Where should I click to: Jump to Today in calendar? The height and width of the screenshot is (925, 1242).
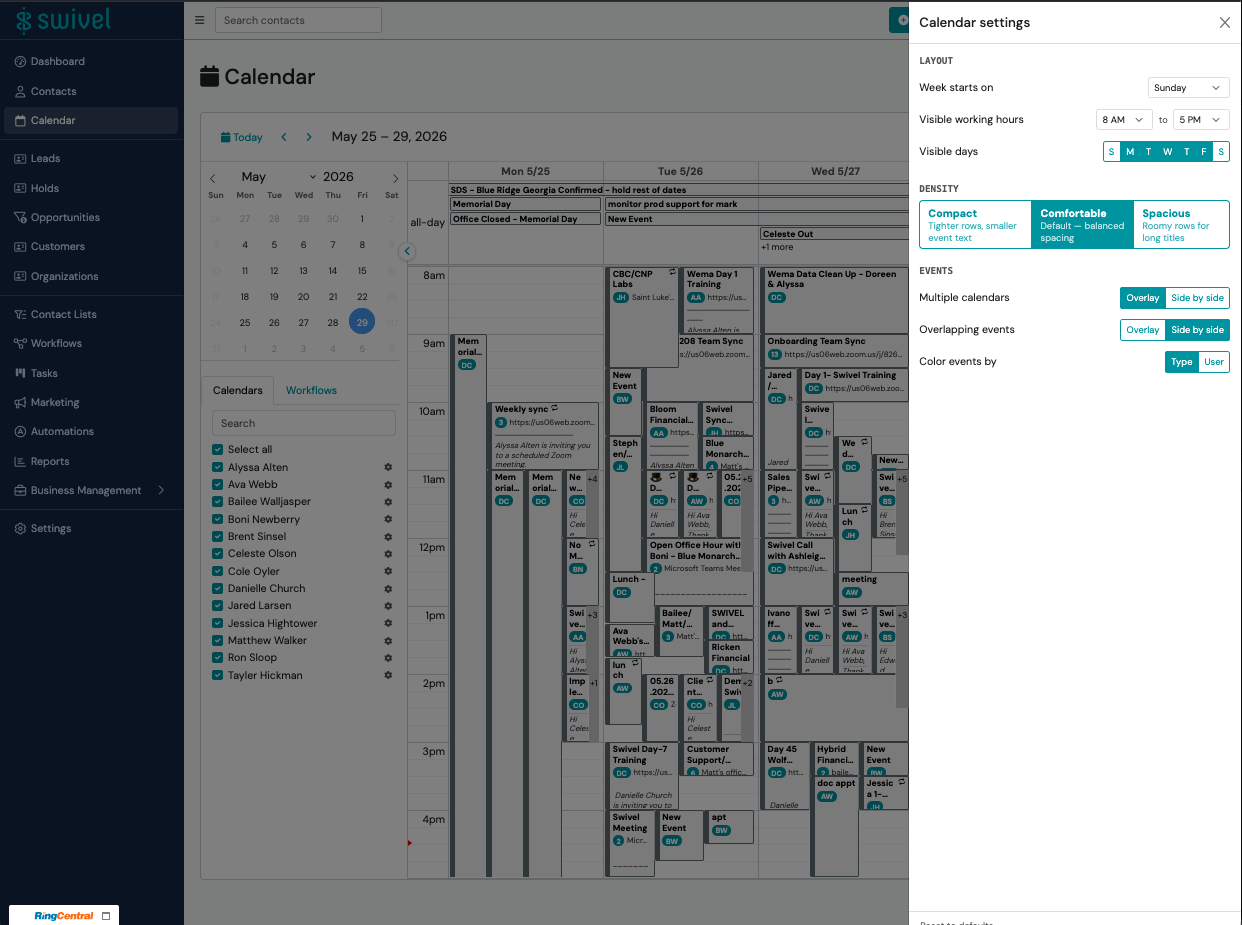241,137
